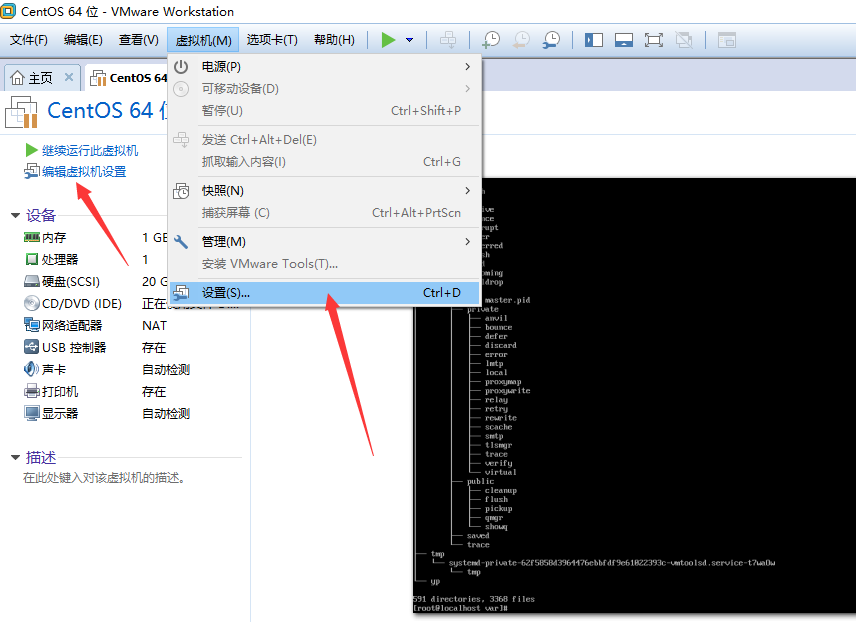The height and width of the screenshot is (622, 856).
Task: Click the green power-on play icon in toolbar
Action: [x=388, y=40]
